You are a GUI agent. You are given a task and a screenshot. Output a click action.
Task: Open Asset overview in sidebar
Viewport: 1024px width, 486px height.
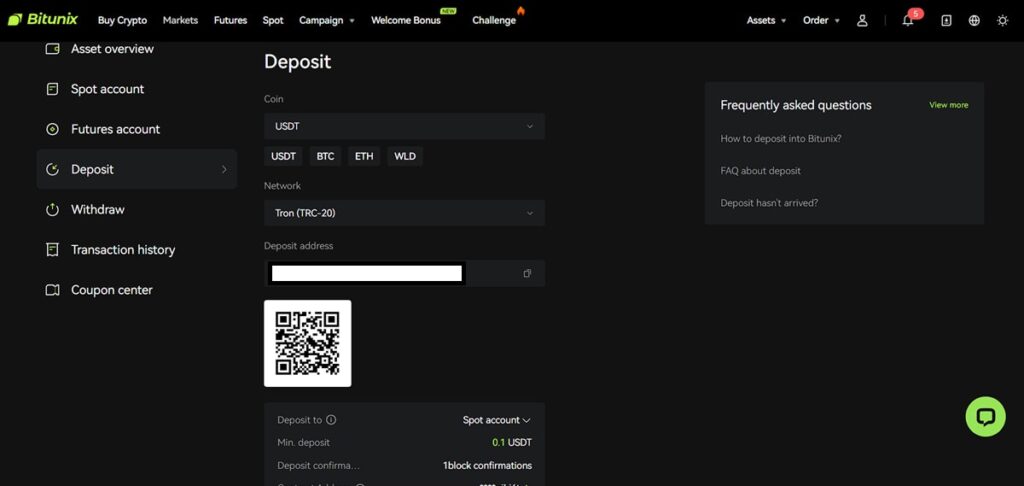[x=112, y=49]
